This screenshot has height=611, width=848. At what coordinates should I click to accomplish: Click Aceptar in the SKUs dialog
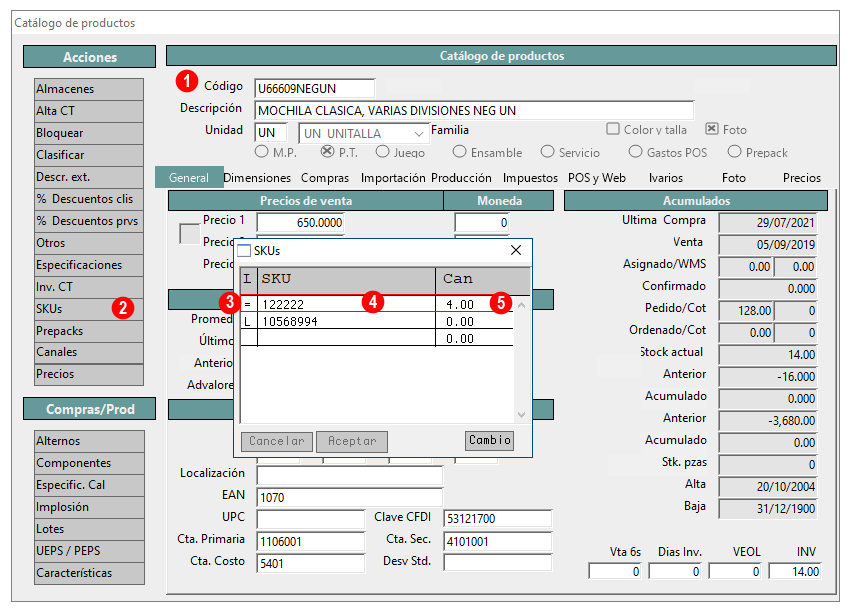(x=352, y=441)
